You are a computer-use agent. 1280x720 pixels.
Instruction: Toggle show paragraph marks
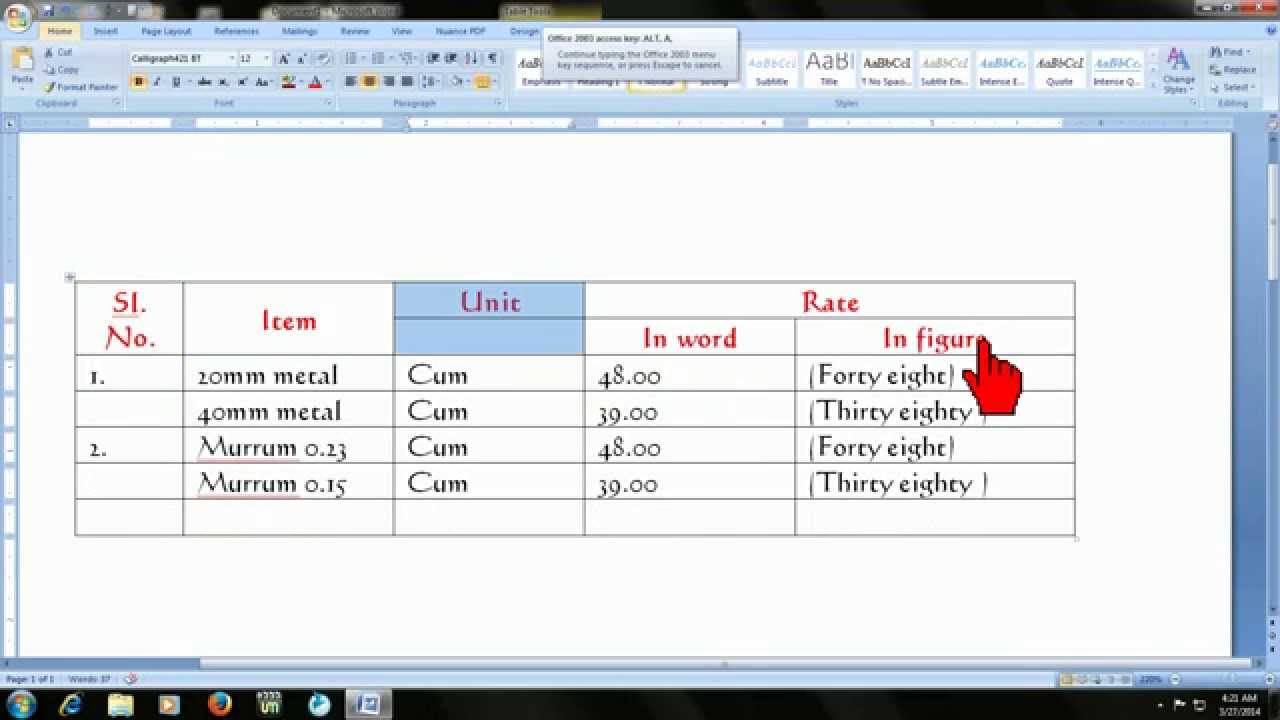coord(492,59)
